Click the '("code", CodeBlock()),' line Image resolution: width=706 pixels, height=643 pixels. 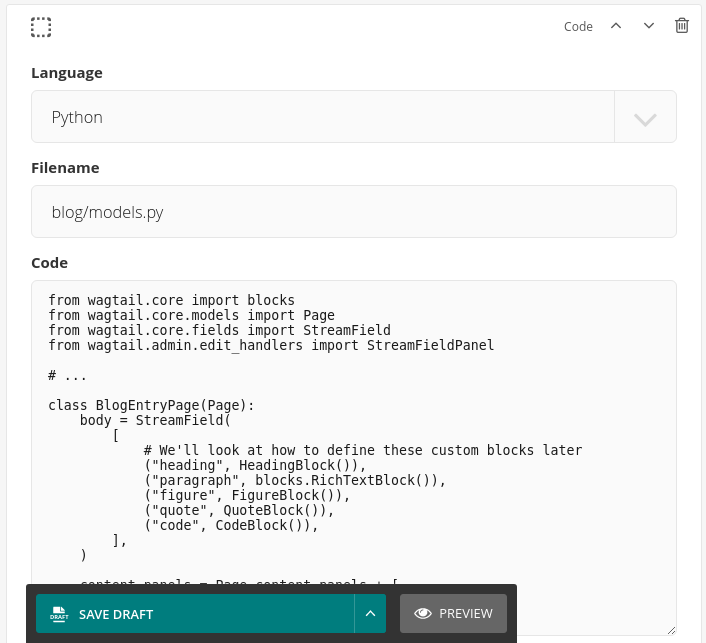click(x=231, y=525)
